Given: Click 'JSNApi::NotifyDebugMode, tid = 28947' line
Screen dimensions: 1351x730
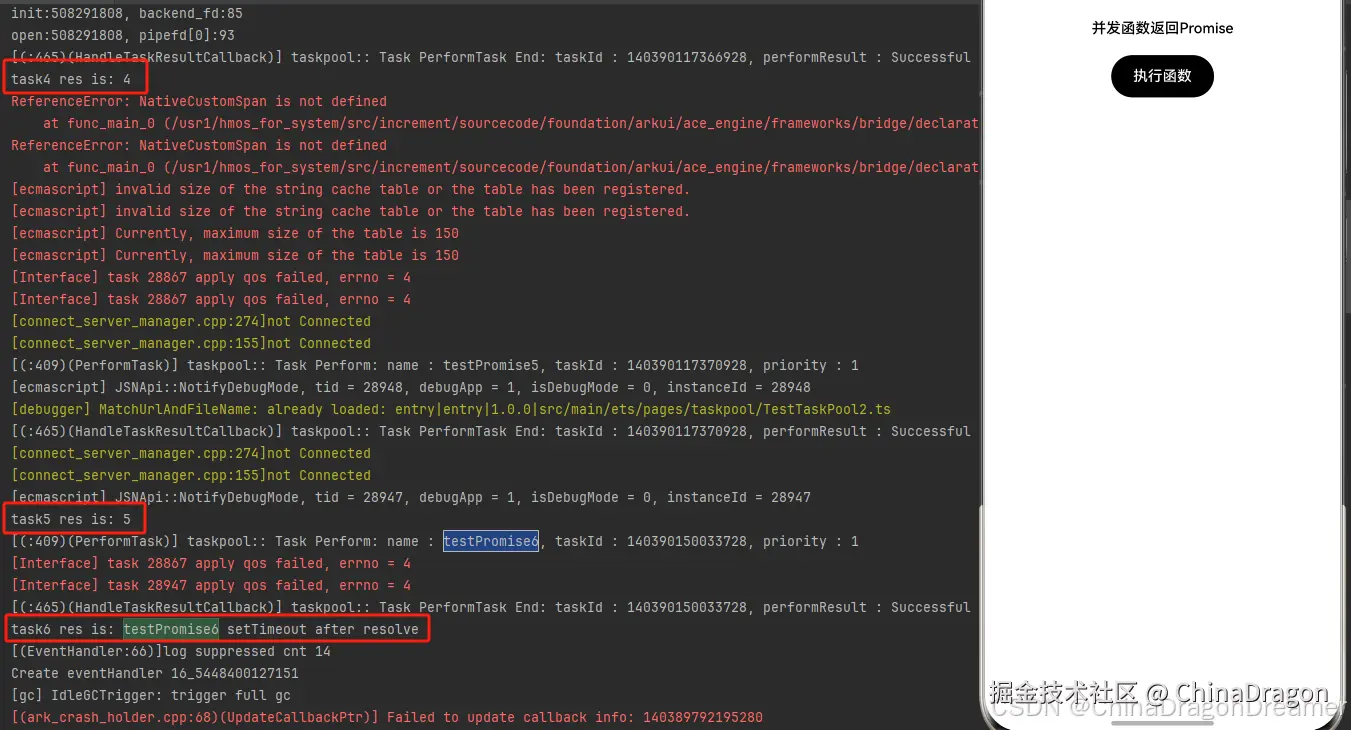Looking at the screenshot, I should point(411,497).
